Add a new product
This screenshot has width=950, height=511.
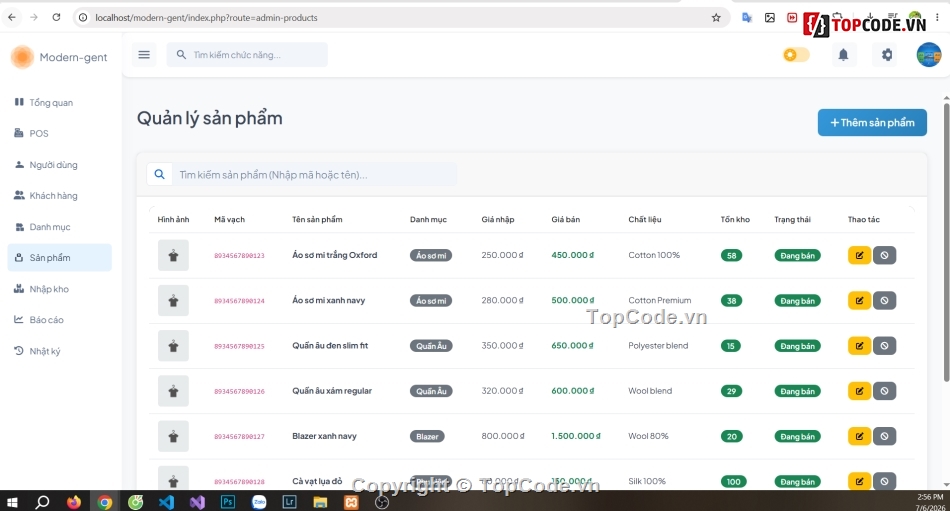click(x=872, y=122)
